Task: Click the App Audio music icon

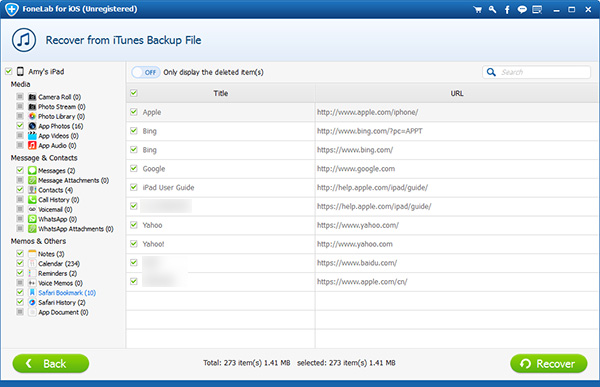Action: click(x=32, y=145)
